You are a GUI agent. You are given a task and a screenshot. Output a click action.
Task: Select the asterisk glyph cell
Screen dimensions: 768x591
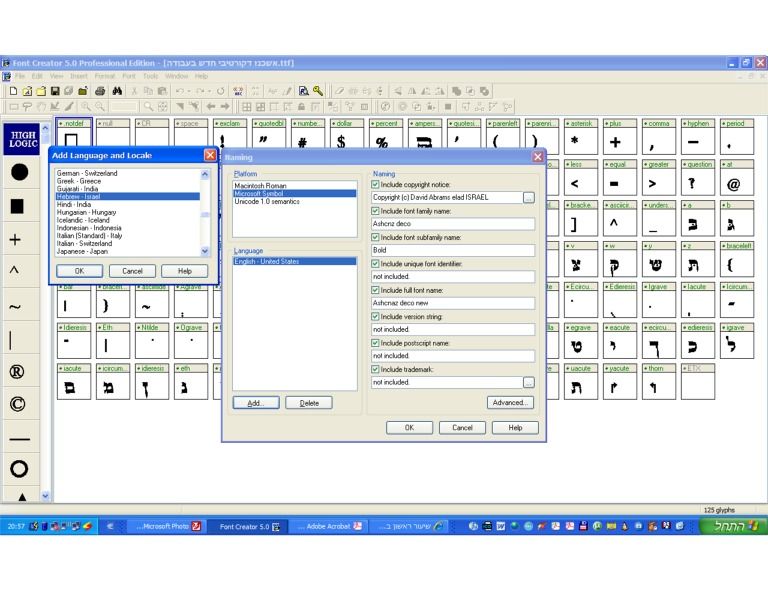(581, 137)
